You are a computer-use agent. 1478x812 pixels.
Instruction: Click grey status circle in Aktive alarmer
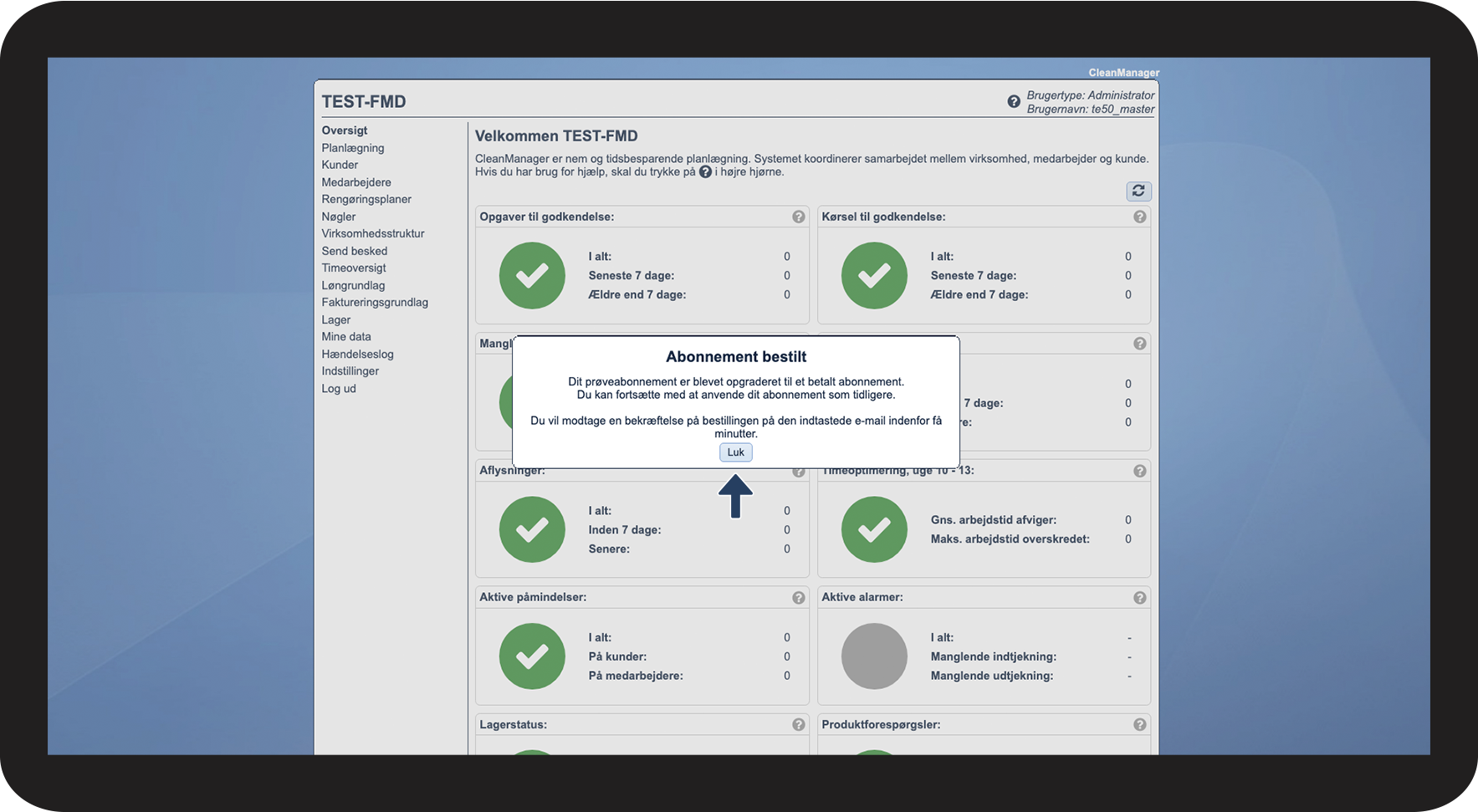click(x=874, y=656)
